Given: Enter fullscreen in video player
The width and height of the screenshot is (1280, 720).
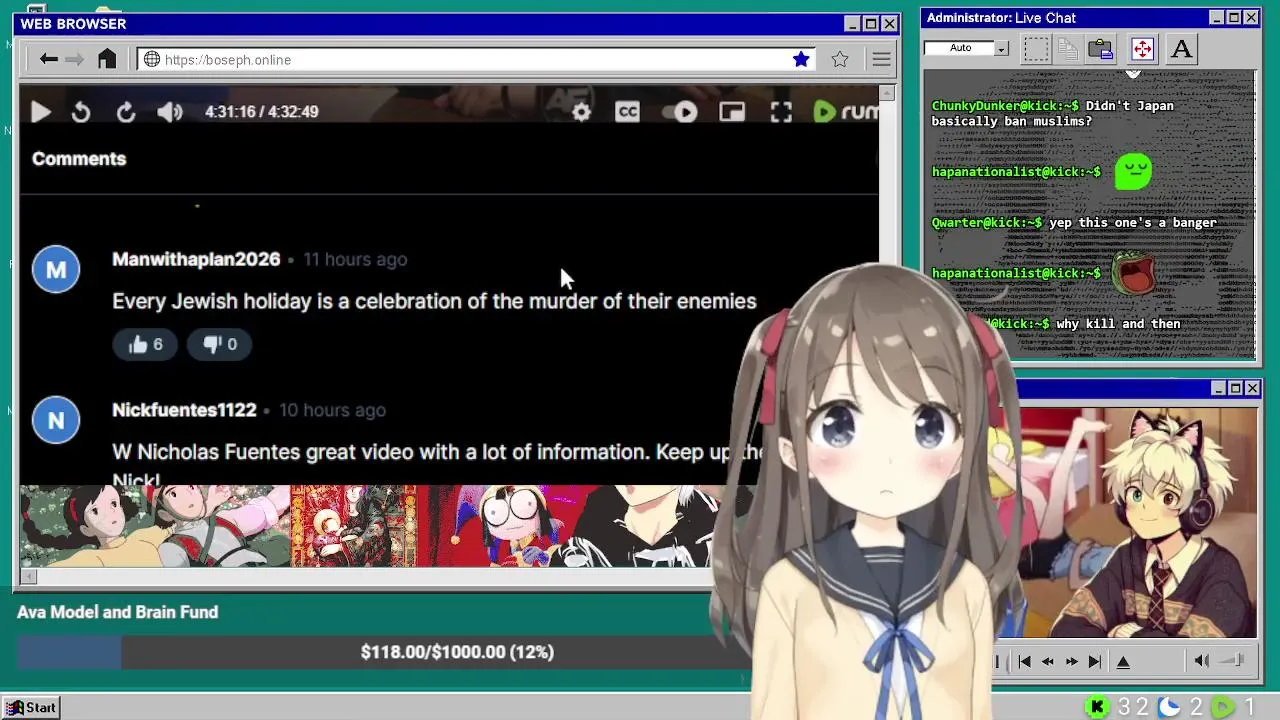Looking at the screenshot, I should [x=781, y=112].
